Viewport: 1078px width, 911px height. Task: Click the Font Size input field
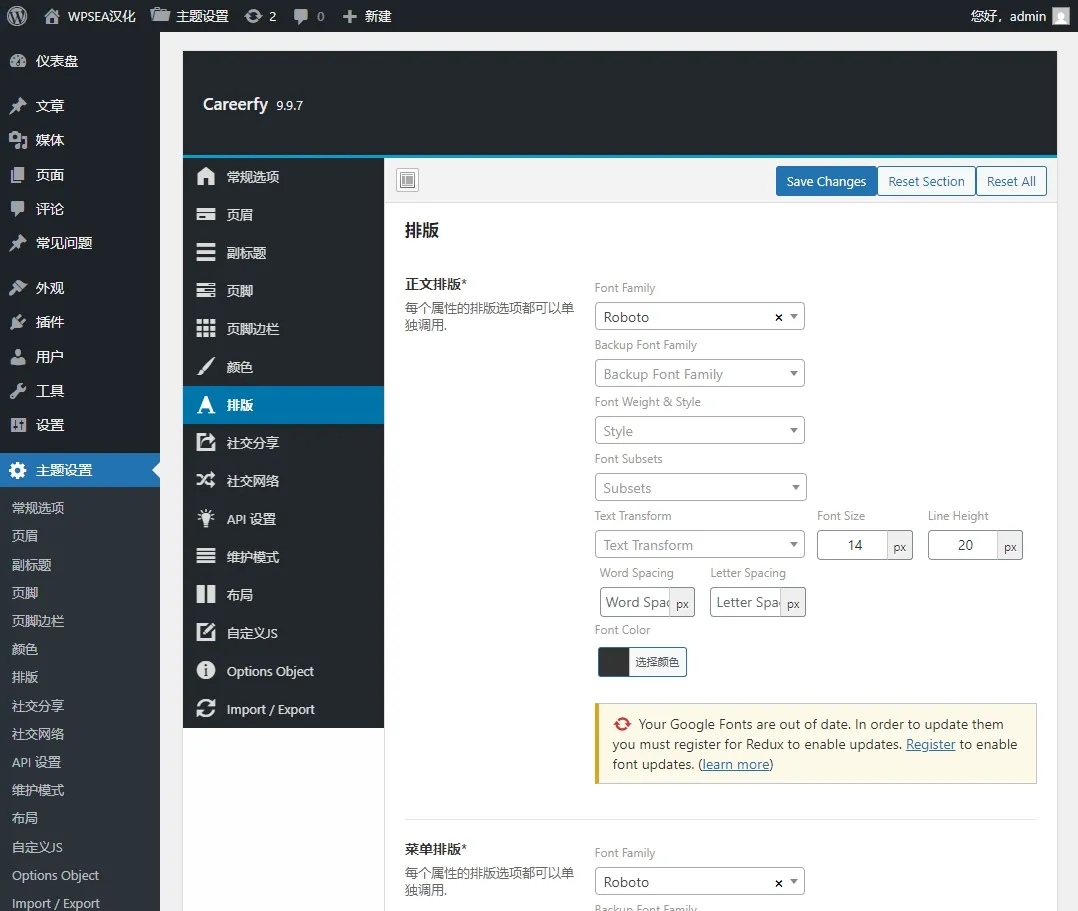coord(854,545)
